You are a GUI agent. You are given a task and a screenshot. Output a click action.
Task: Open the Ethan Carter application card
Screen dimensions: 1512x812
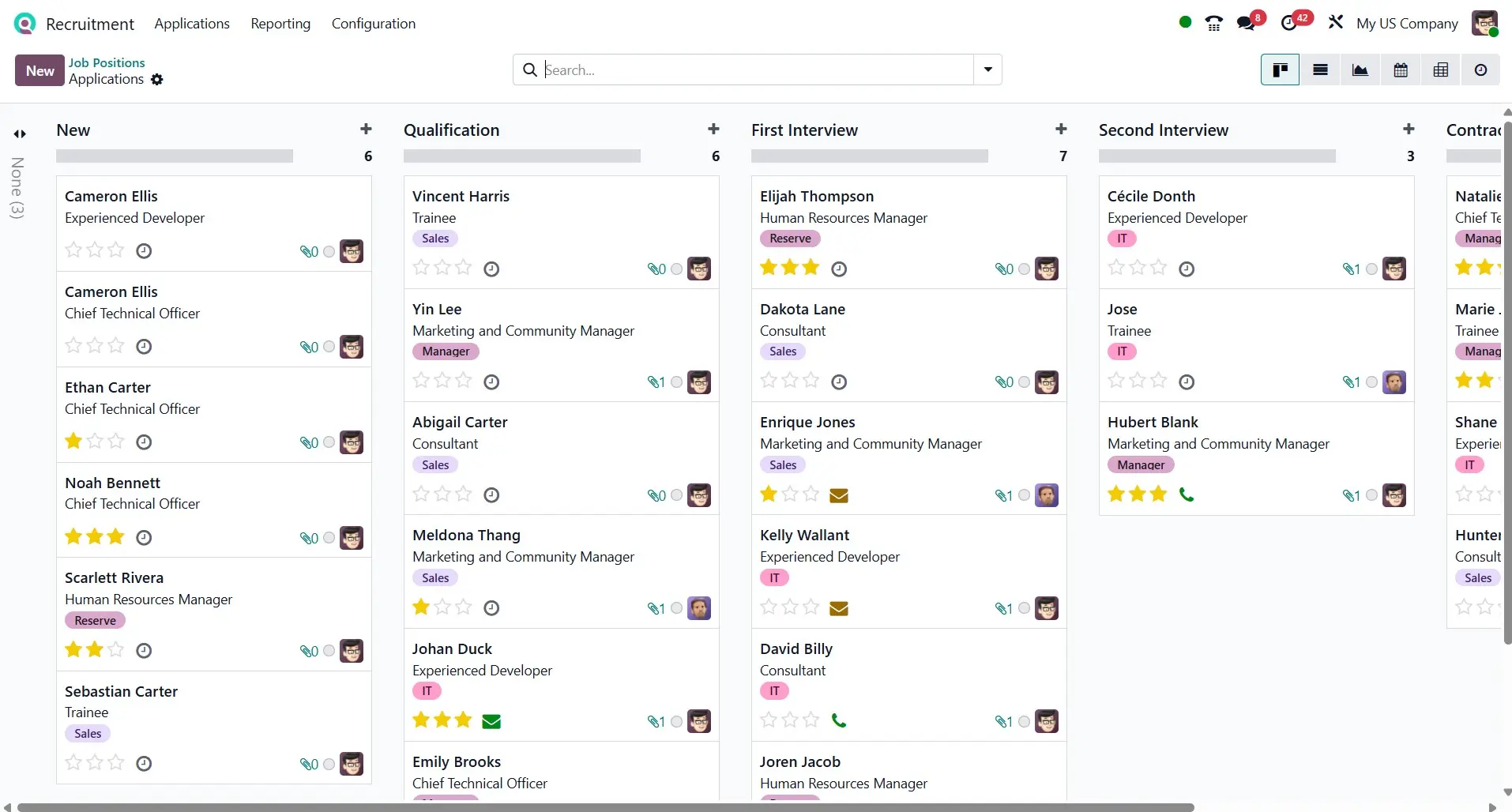[x=213, y=415]
